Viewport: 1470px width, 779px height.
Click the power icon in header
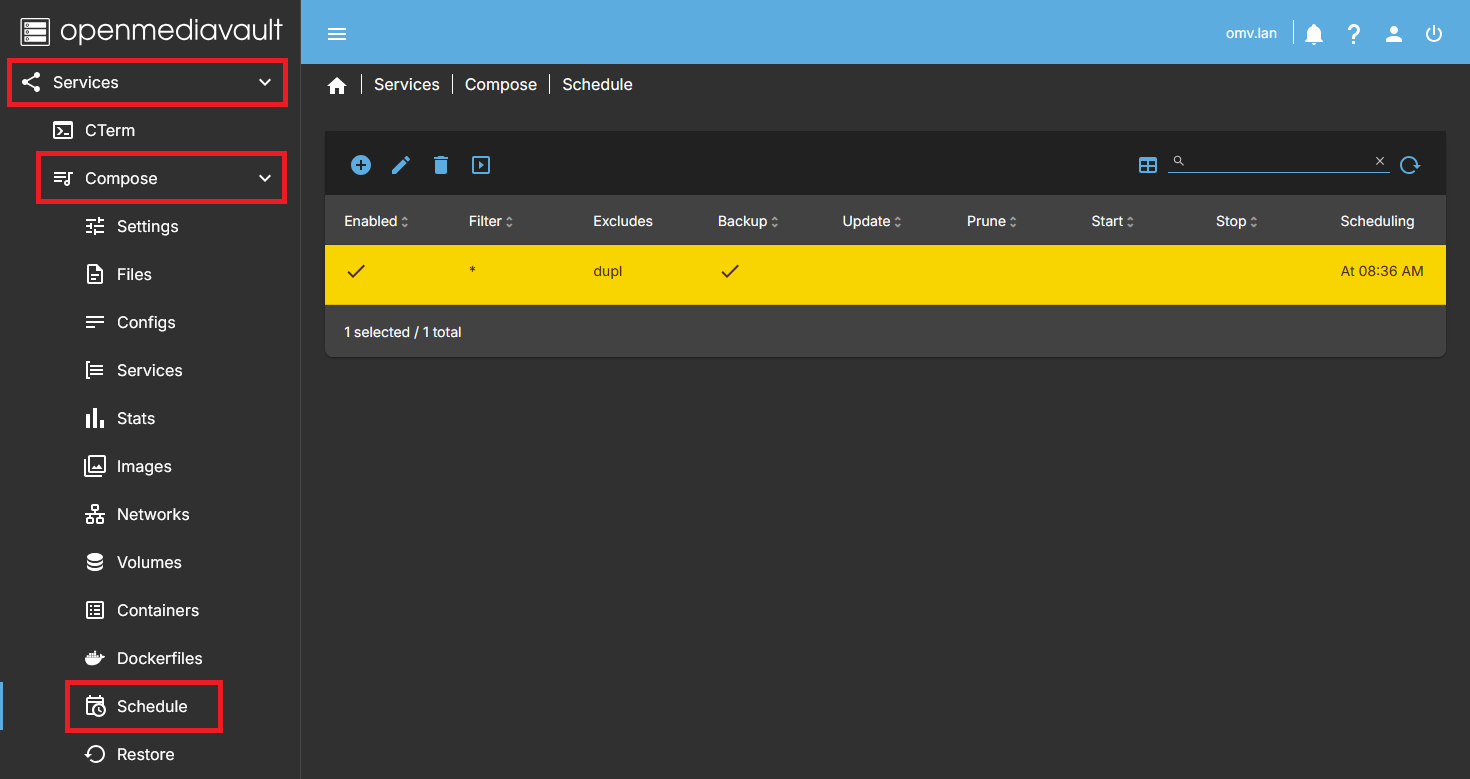point(1434,34)
